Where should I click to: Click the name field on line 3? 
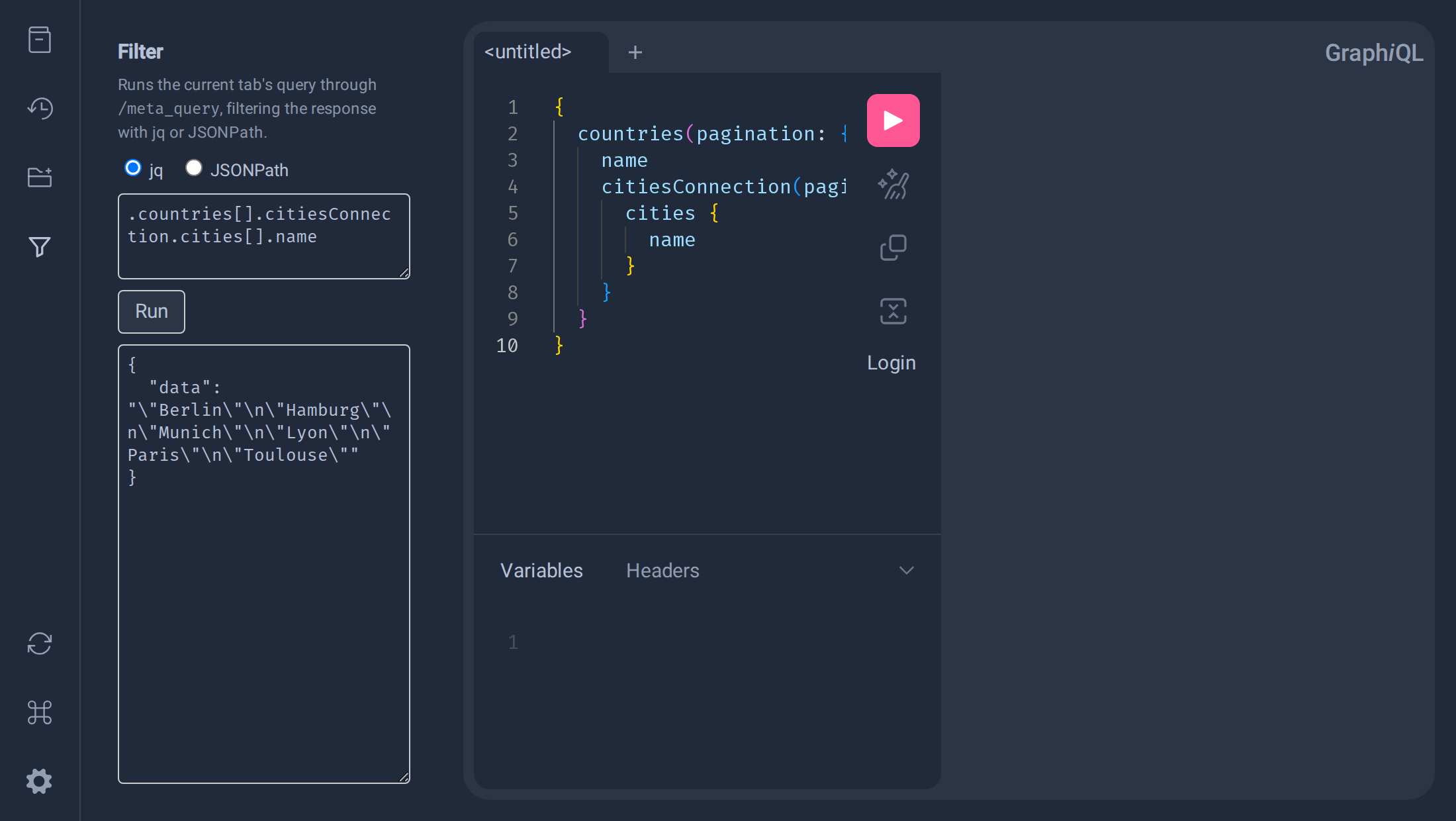pyautogui.click(x=625, y=160)
